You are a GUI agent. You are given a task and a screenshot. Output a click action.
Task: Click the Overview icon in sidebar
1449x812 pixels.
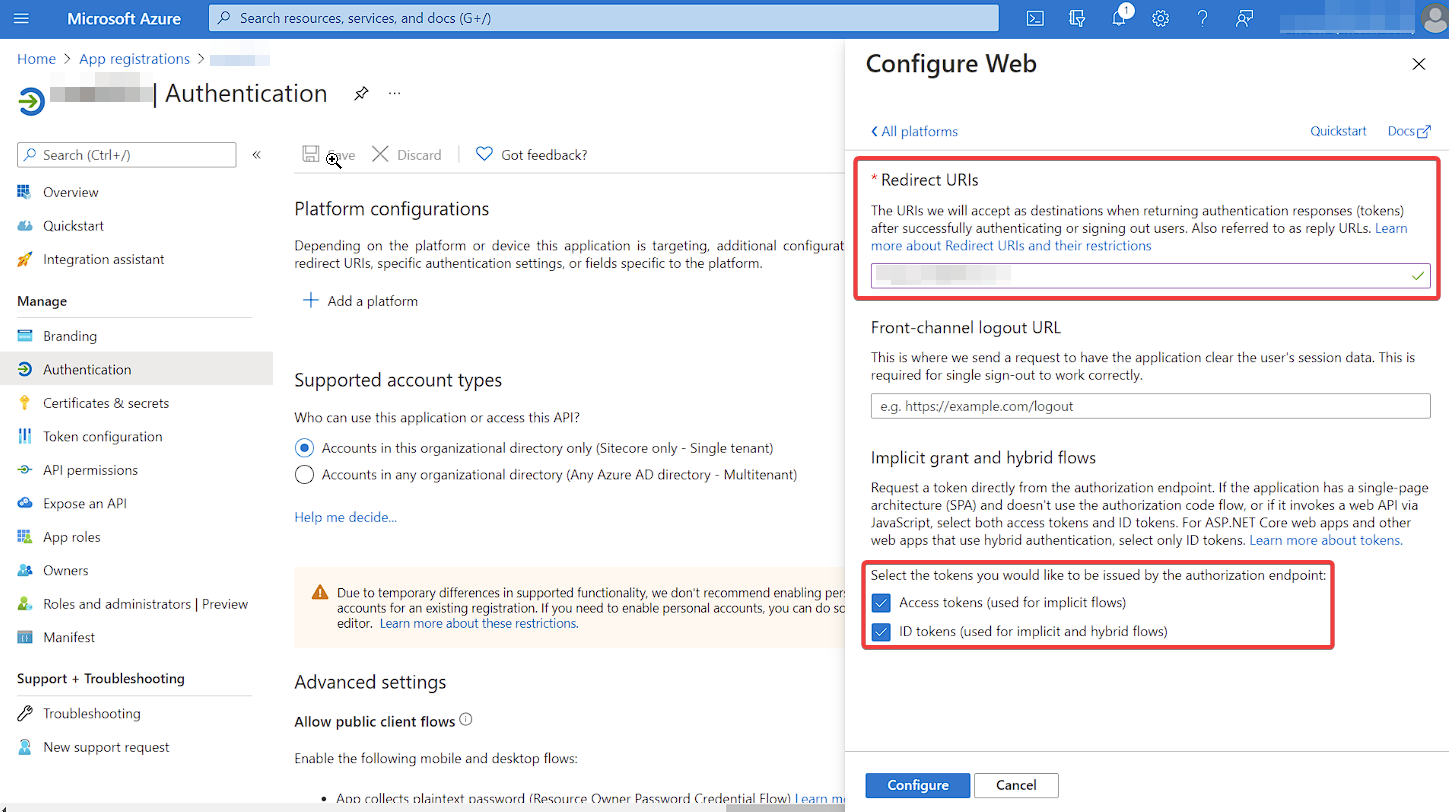pos(25,192)
